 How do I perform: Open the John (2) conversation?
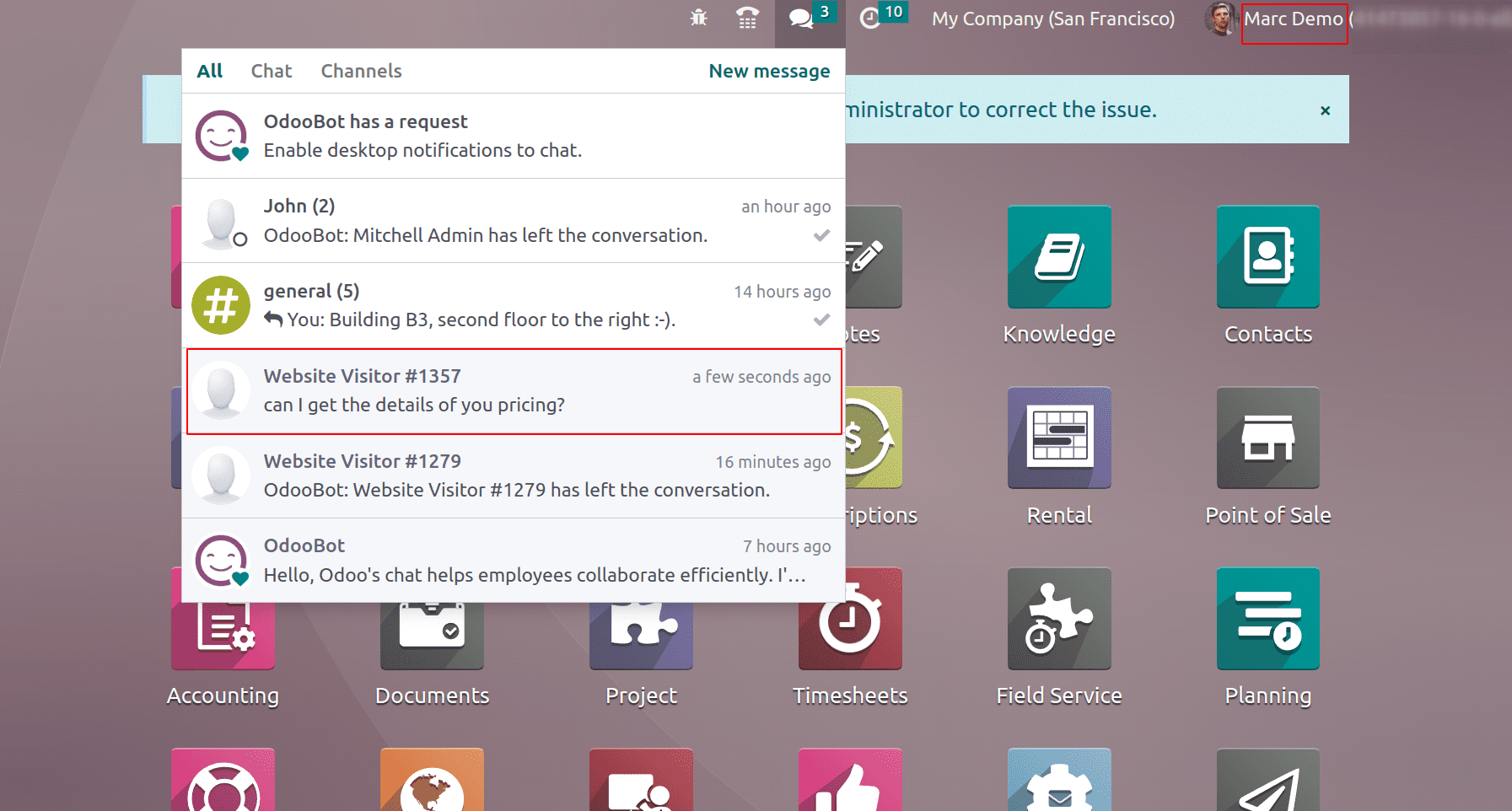514,221
